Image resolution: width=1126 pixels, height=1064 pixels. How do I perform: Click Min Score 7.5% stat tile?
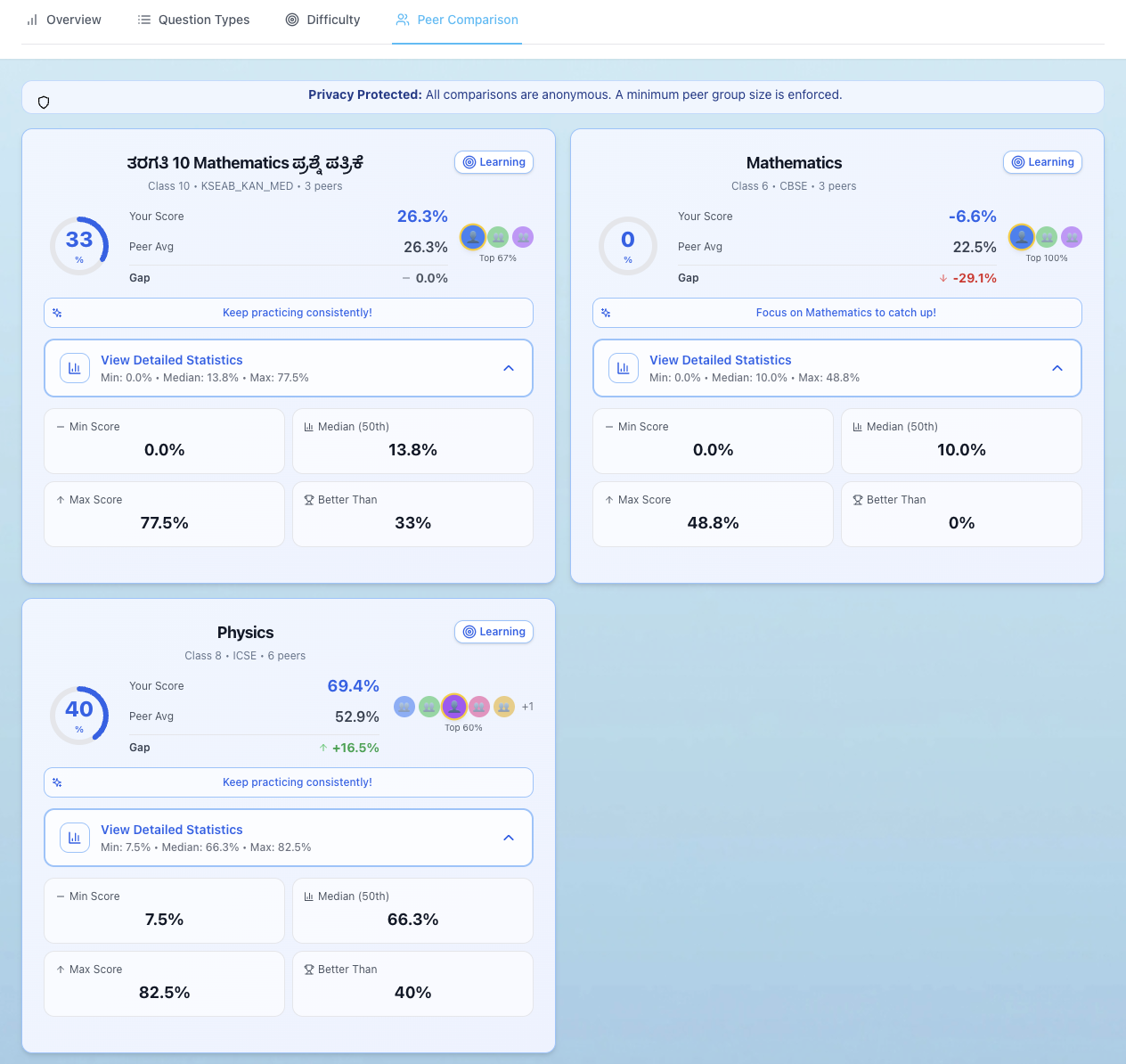tap(165, 911)
